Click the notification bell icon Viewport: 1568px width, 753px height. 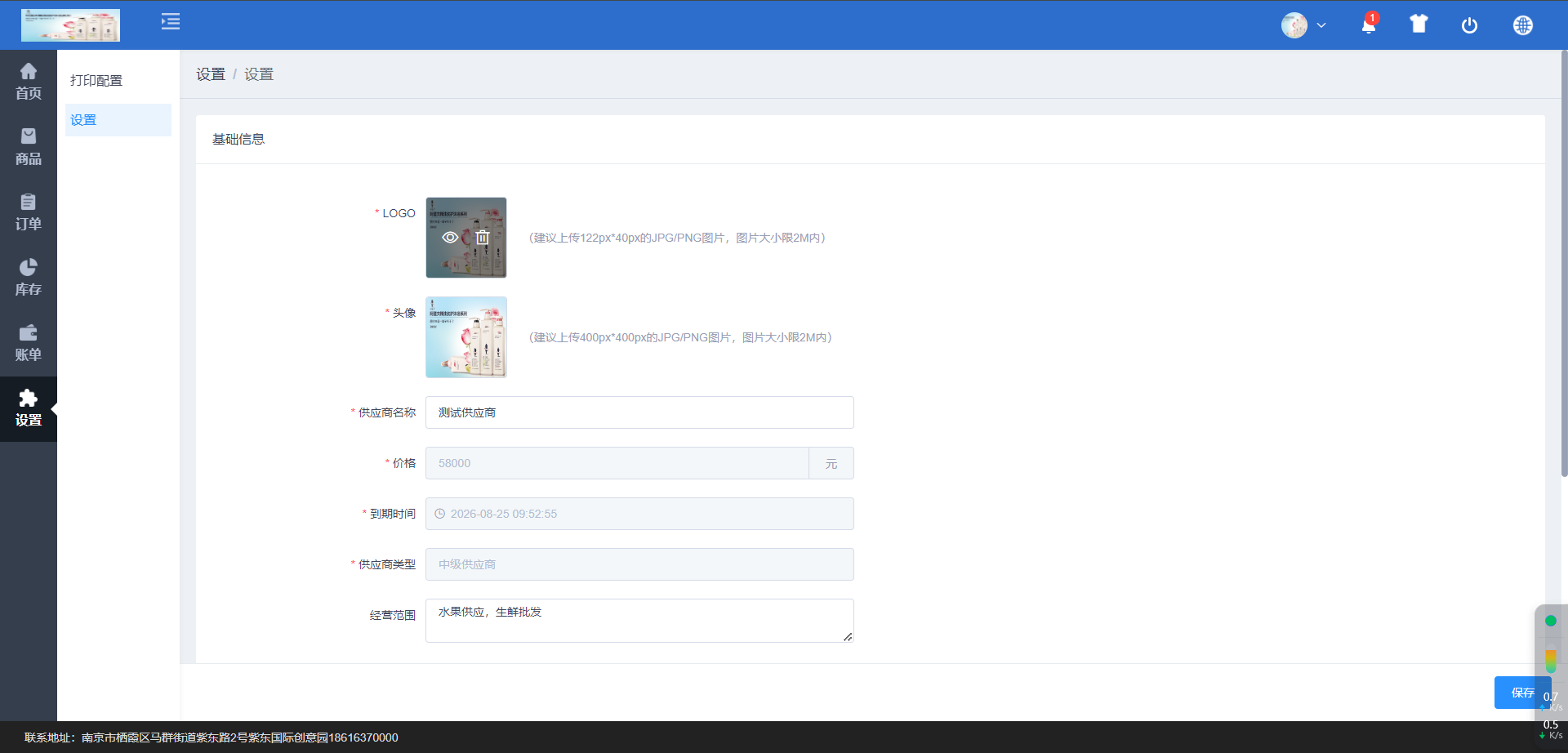(1369, 25)
